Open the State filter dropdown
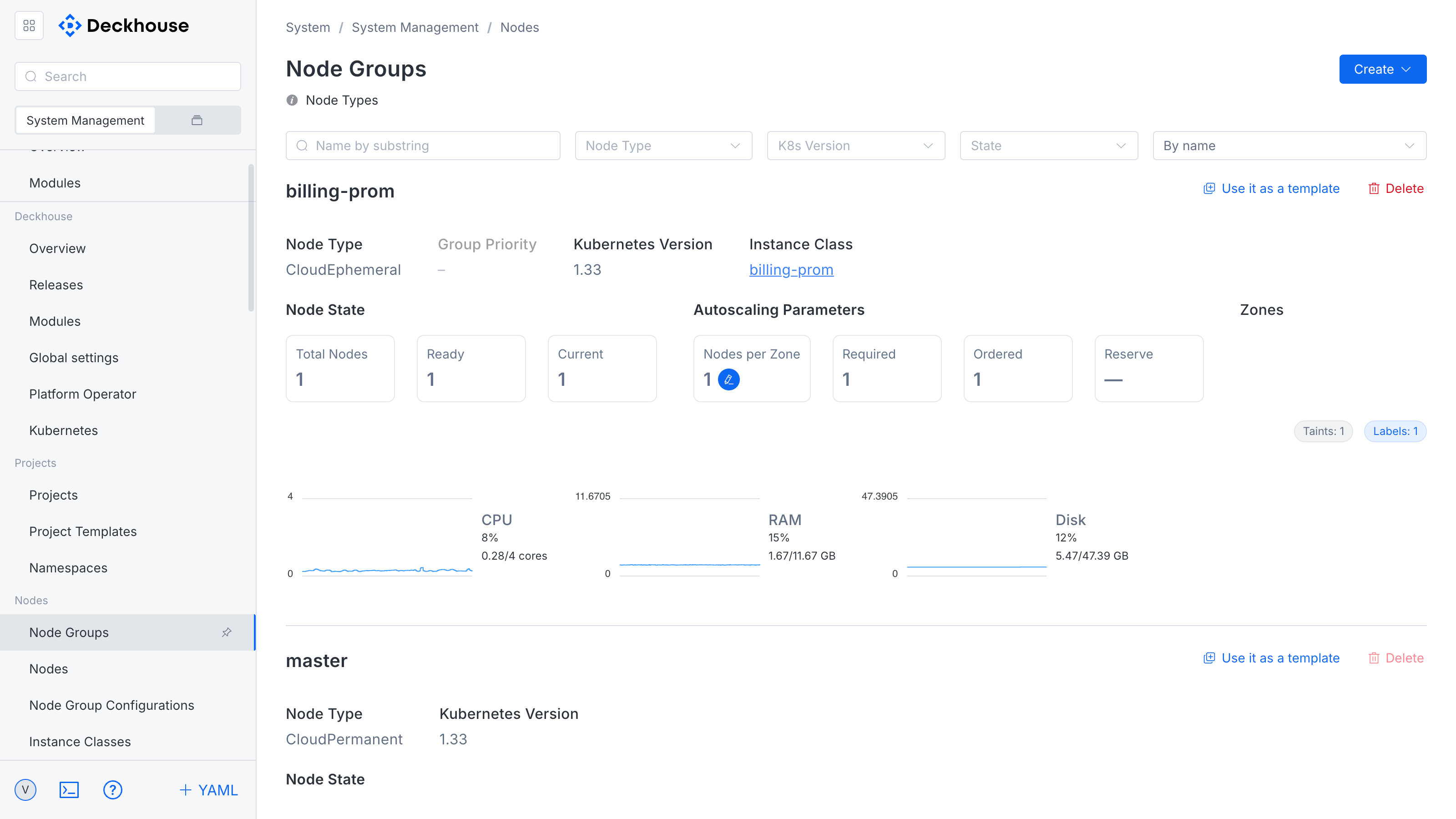The image size is (1456, 819). 1048,146
